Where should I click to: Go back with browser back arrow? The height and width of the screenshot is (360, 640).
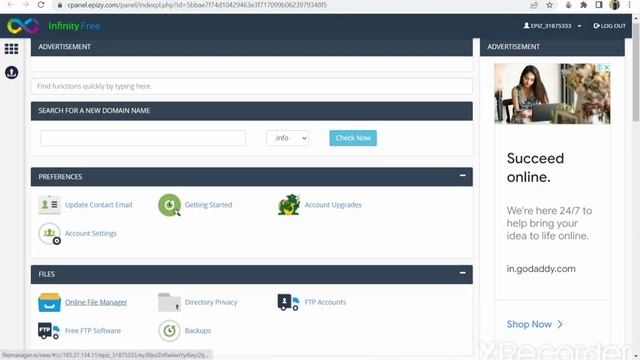click(x=11, y=5)
